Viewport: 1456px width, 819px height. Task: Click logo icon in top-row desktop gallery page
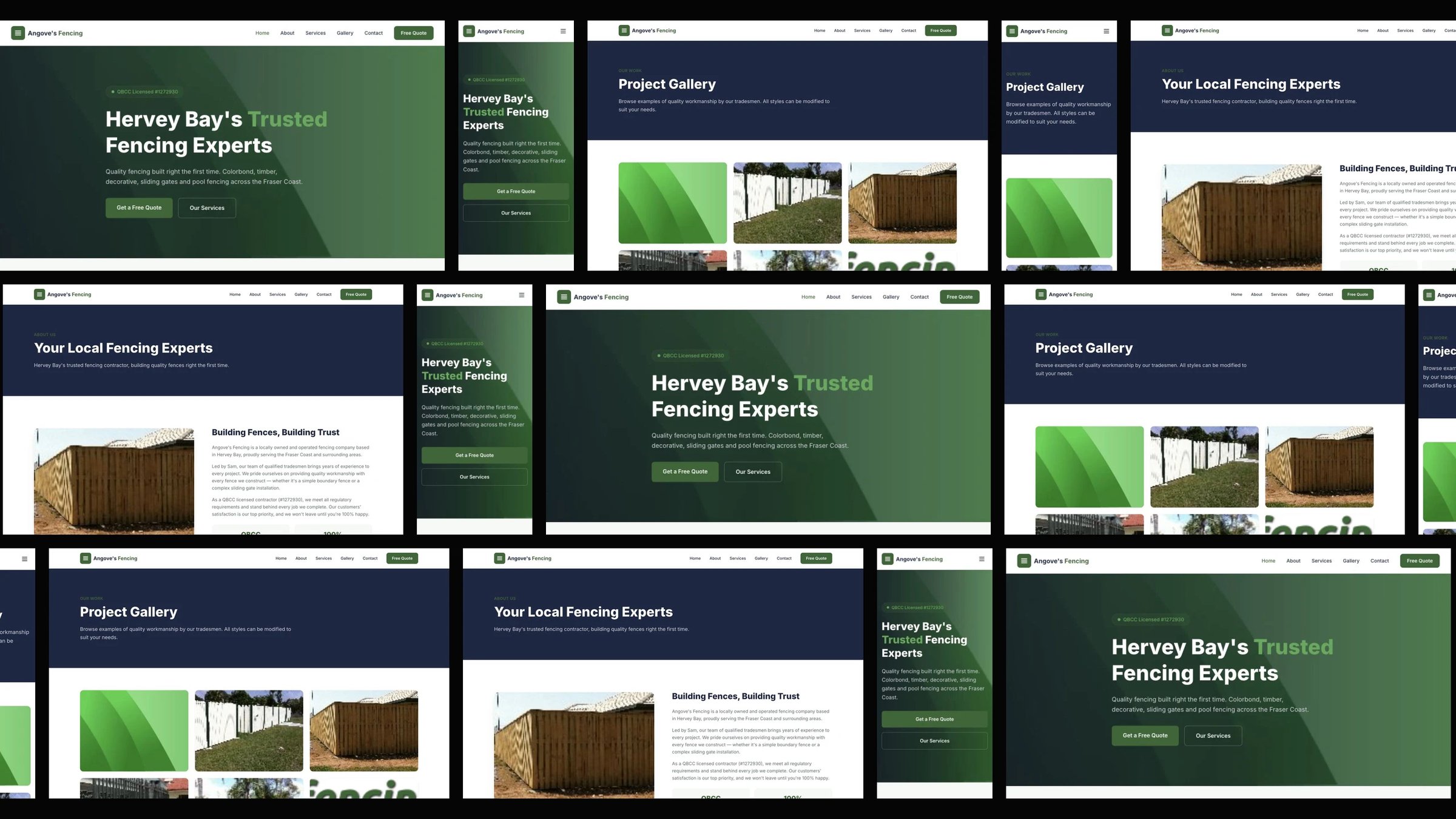pos(624,30)
